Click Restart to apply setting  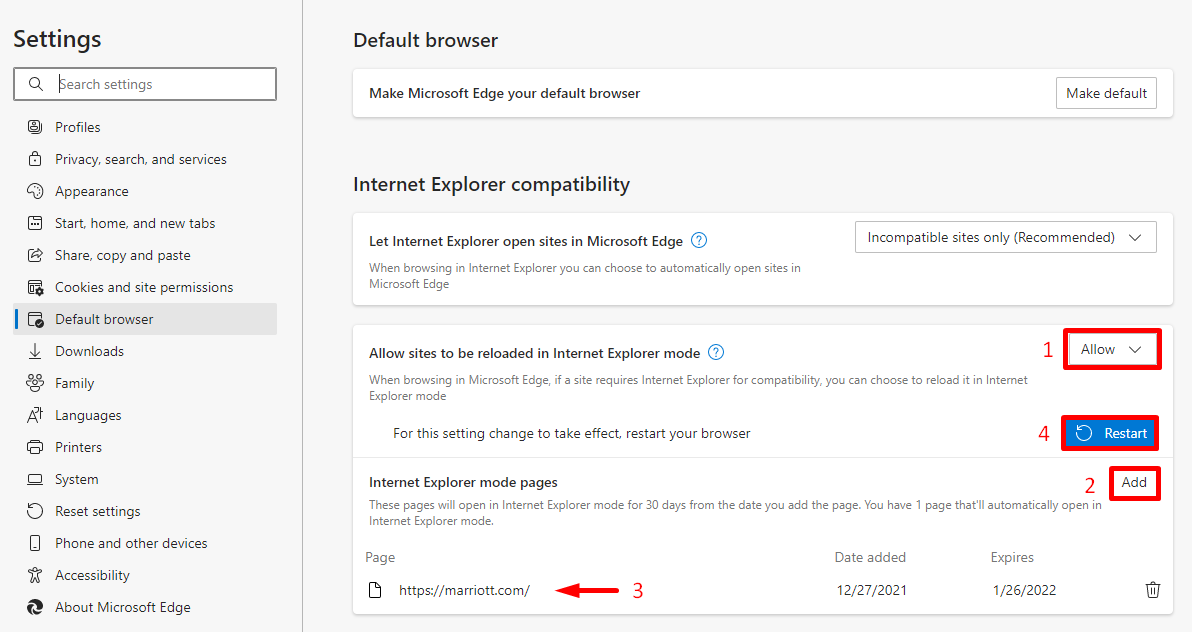point(1110,433)
